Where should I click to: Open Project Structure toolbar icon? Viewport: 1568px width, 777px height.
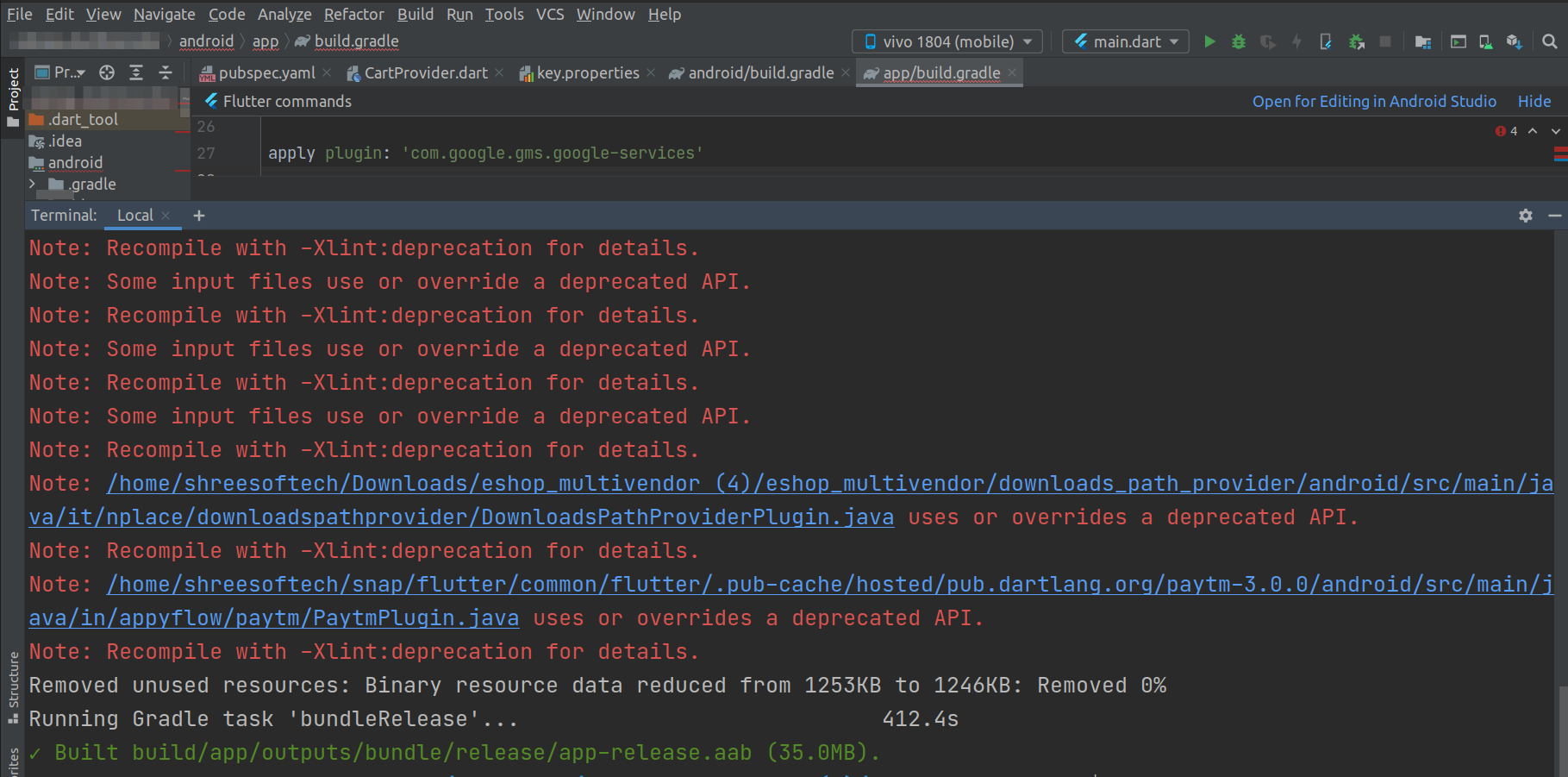(x=1423, y=41)
